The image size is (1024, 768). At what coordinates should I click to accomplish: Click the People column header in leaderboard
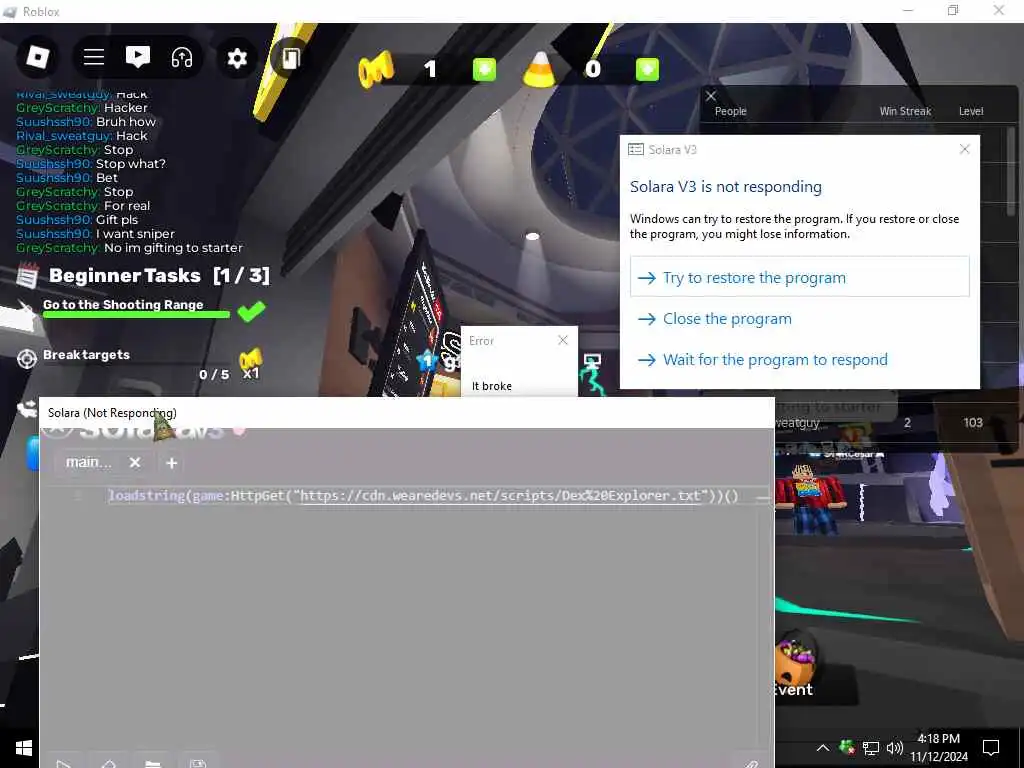[x=730, y=111]
